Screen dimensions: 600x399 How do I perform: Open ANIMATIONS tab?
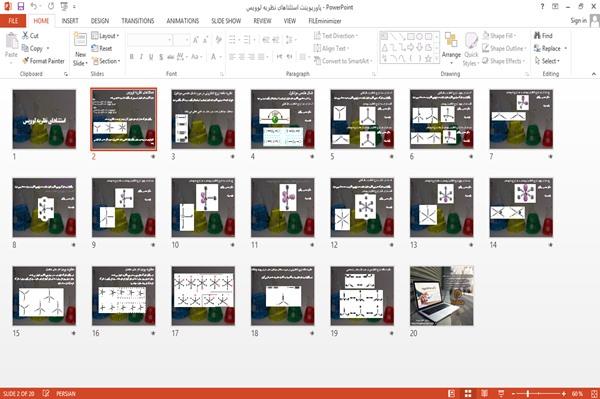183,21
